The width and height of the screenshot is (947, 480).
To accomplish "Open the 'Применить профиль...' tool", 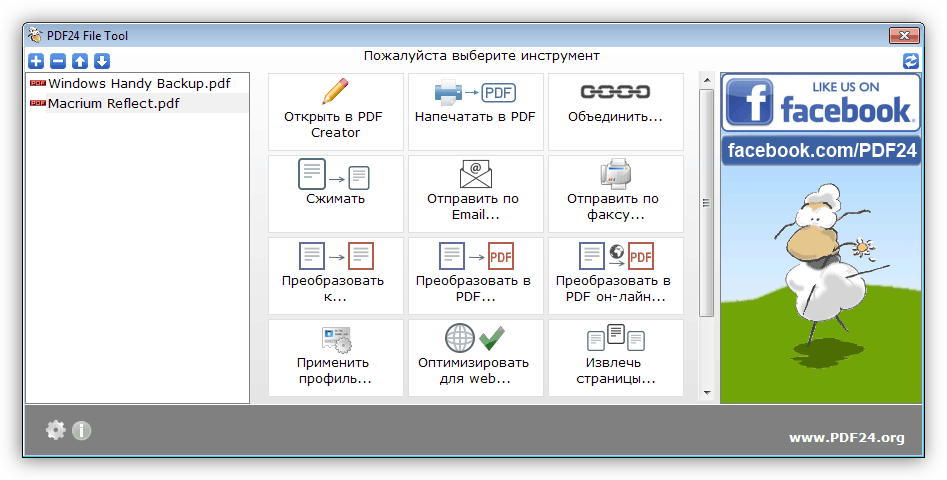I will click(336, 357).
